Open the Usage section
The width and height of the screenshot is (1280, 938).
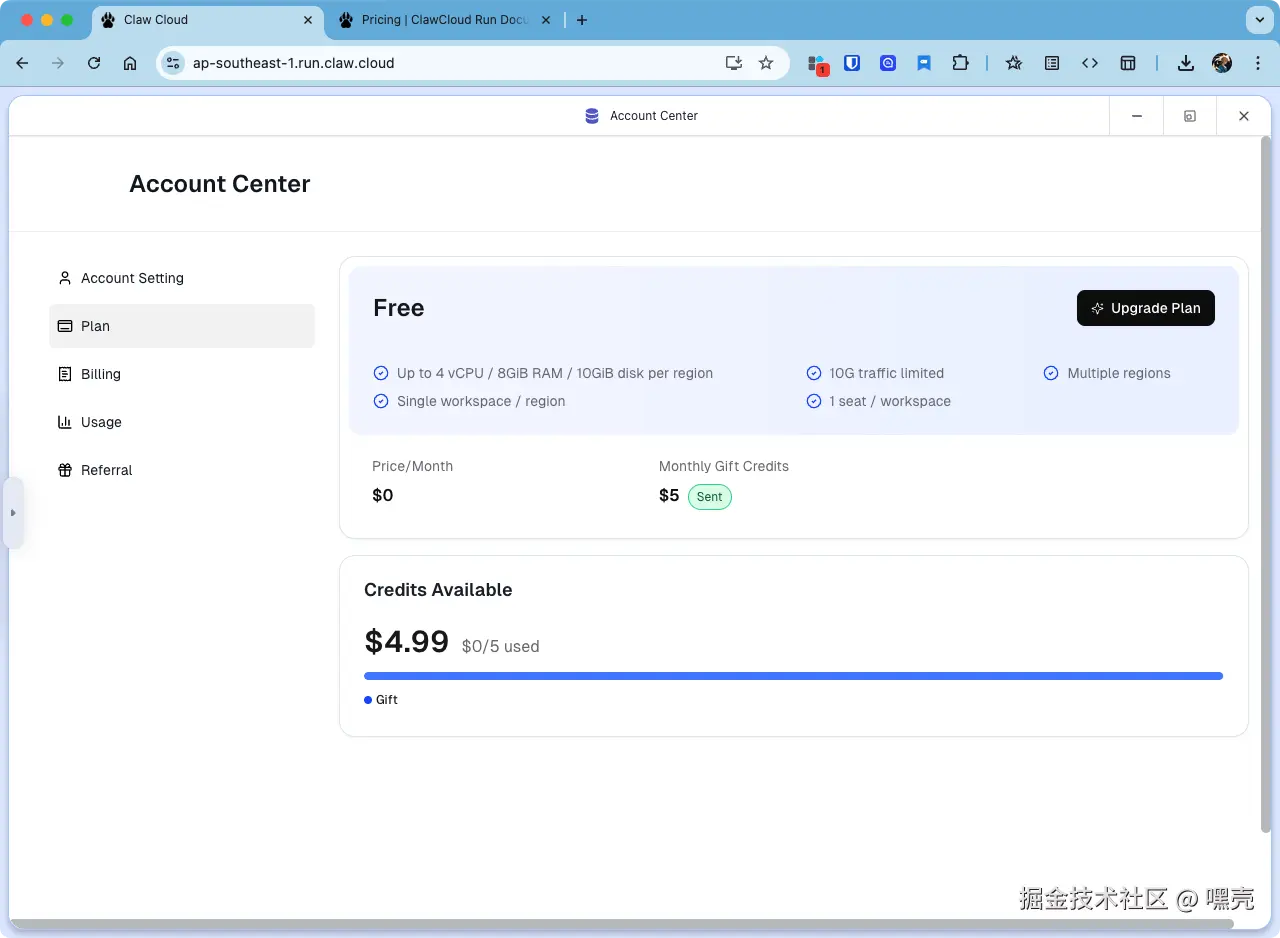pos(182,422)
